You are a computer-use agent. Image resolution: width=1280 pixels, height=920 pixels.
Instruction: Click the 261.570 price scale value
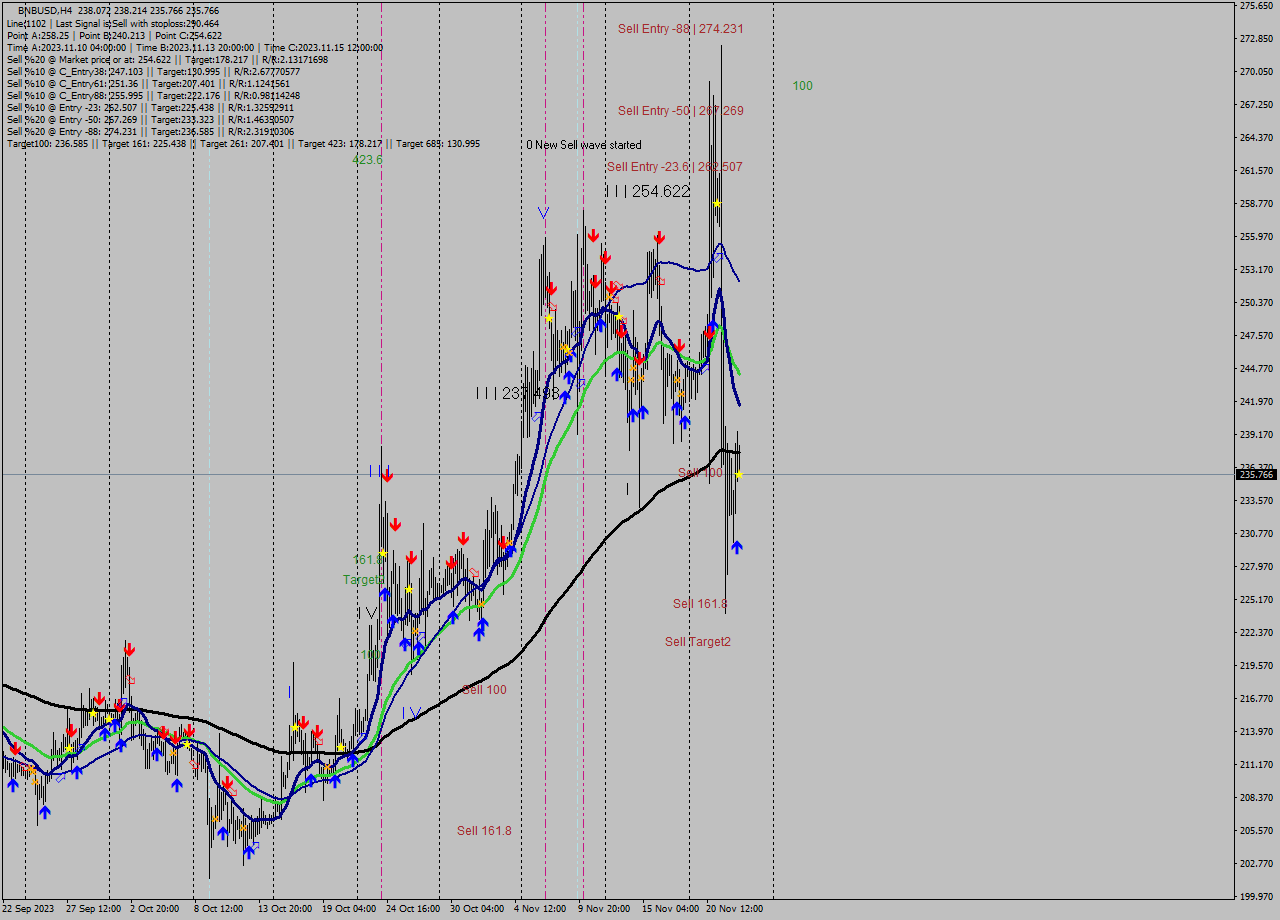[x=1256, y=171]
